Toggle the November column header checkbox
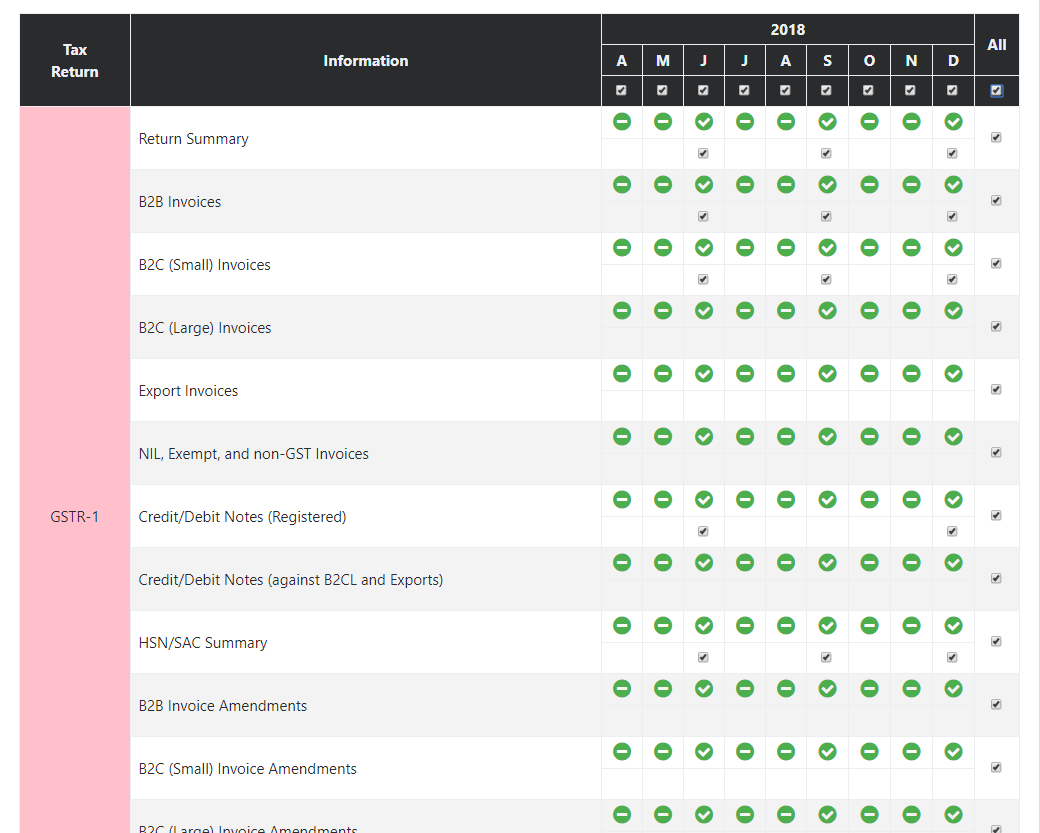The image size is (1040, 833). [910, 90]
